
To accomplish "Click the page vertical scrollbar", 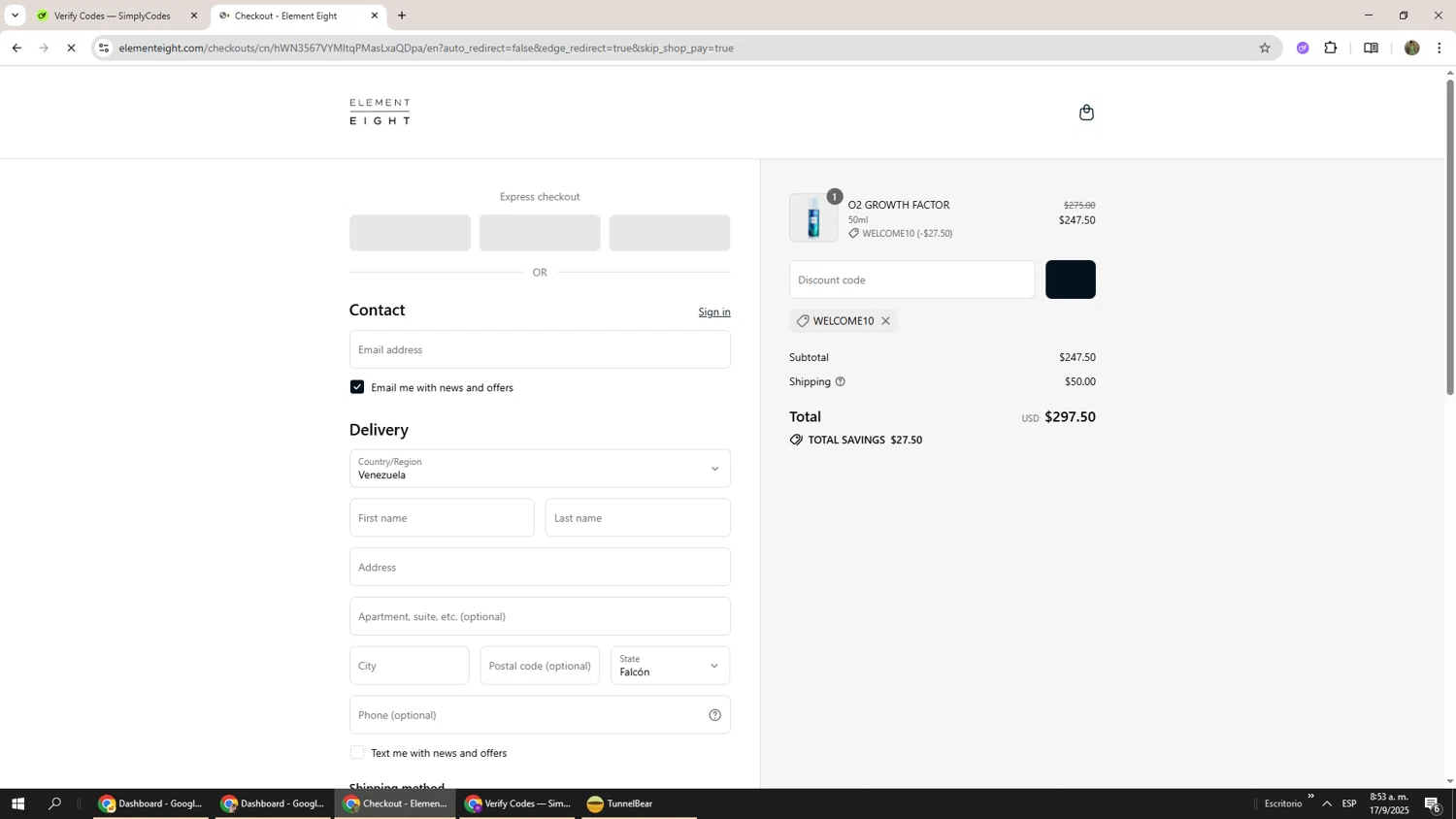I will 1450,237.
